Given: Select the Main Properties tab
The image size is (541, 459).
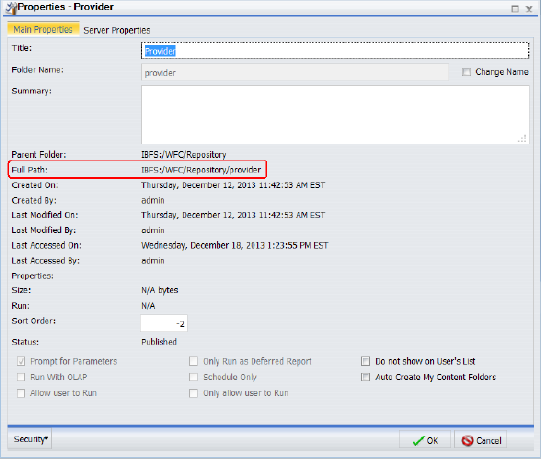Looking at the screenshot, I should click(x=43, y=29).
